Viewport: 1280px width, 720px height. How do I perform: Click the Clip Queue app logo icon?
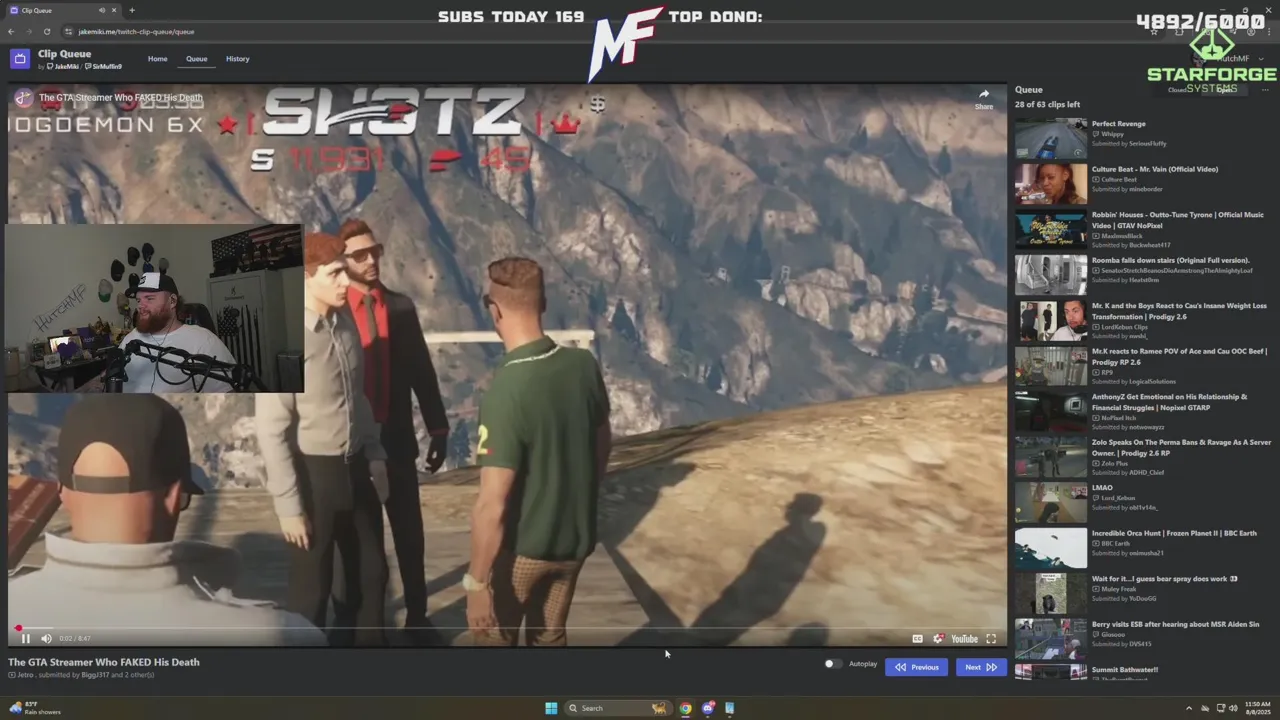coord(20,59)
